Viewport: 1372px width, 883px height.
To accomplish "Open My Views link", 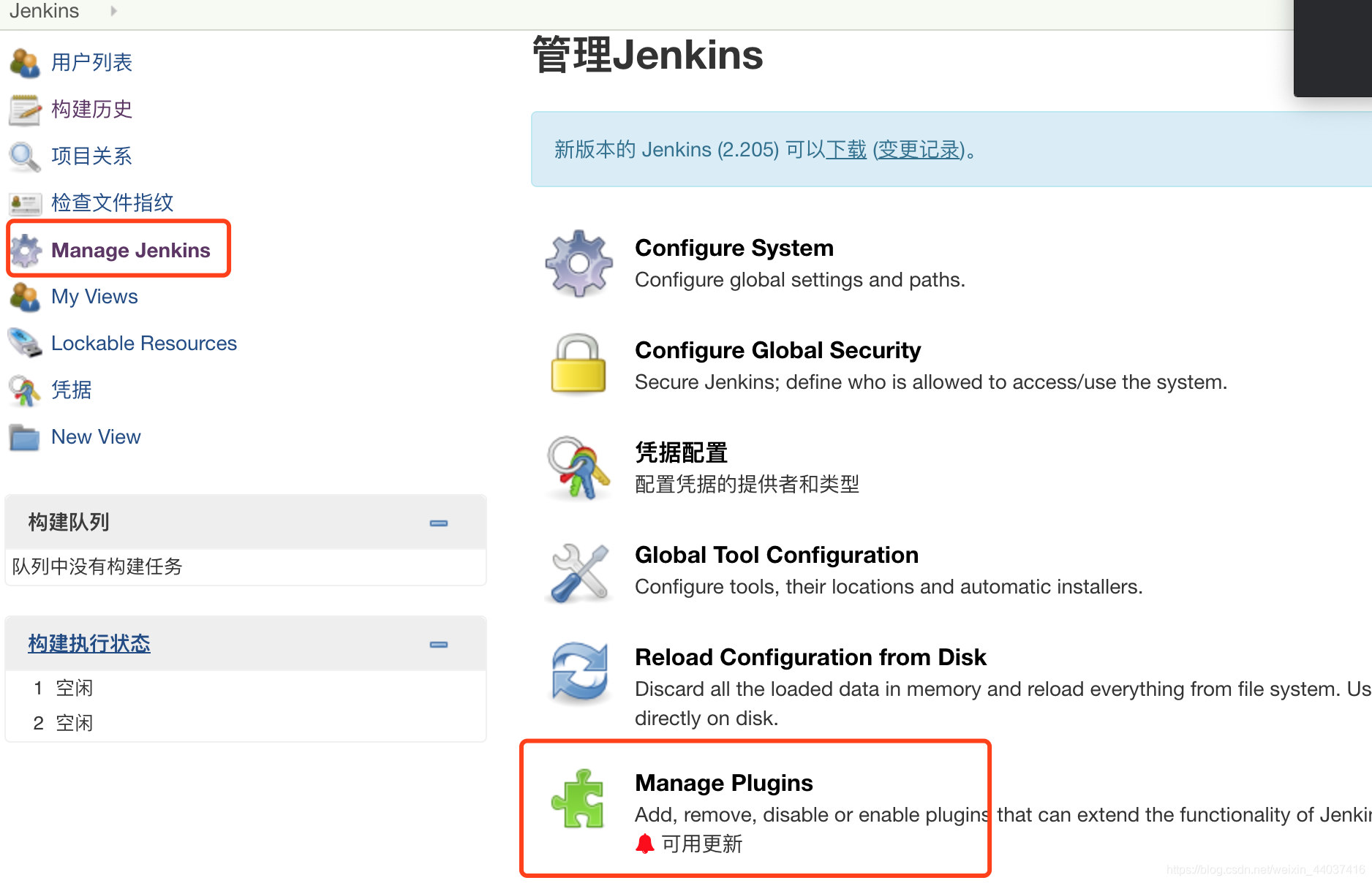I will coord(94,297).
